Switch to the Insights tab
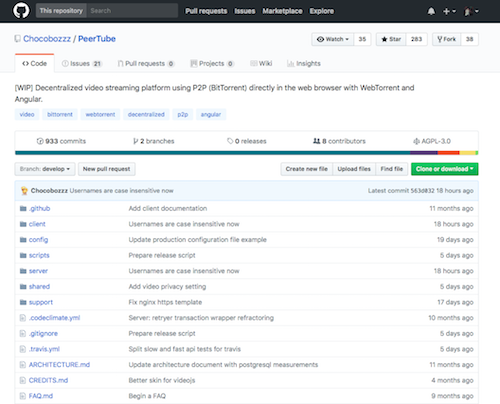Image resolution: width=500 pixels, height=404 pixels. [x=304, y=63]
